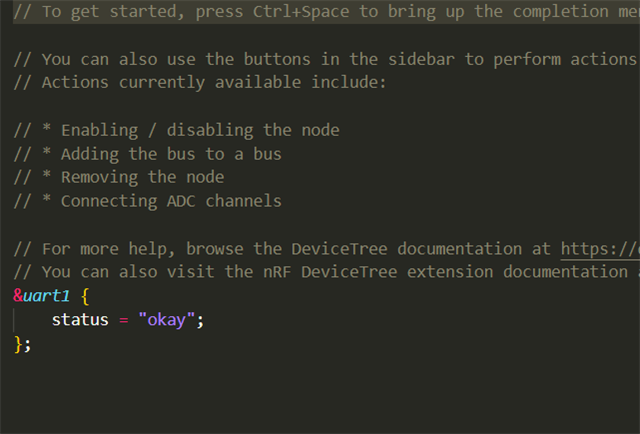This screenshot has height=434, width=640.
Task: Click the equals sign after status
Action: 124,320
